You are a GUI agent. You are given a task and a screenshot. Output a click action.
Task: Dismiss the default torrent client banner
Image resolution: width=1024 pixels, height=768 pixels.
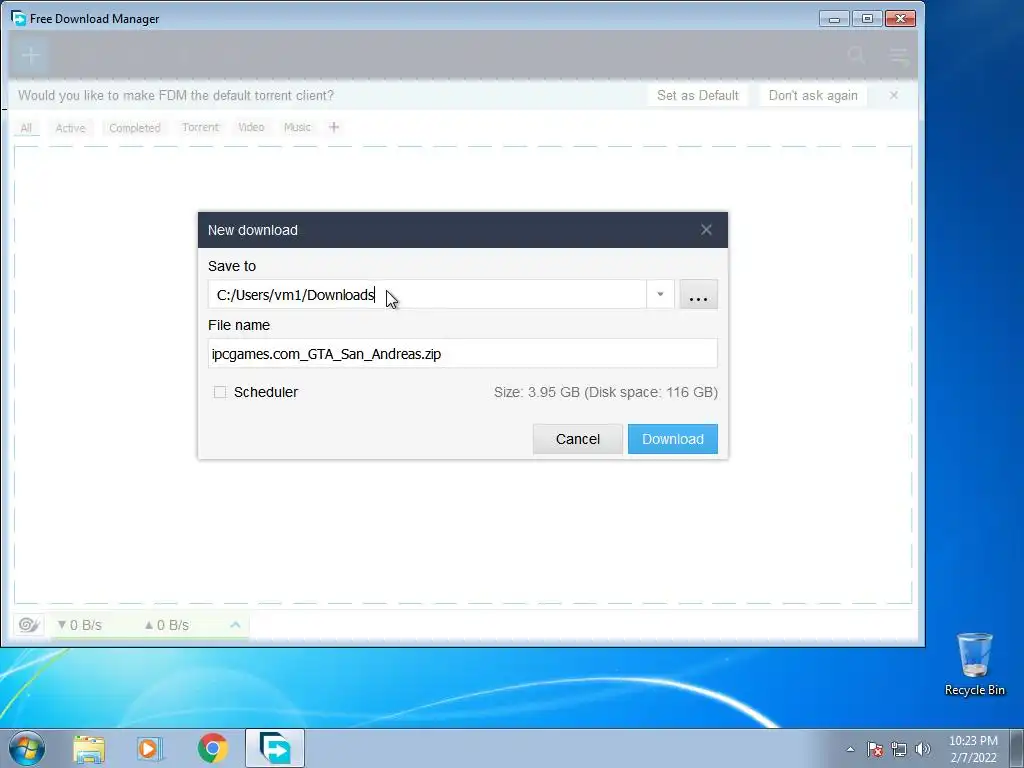[893, 95]
